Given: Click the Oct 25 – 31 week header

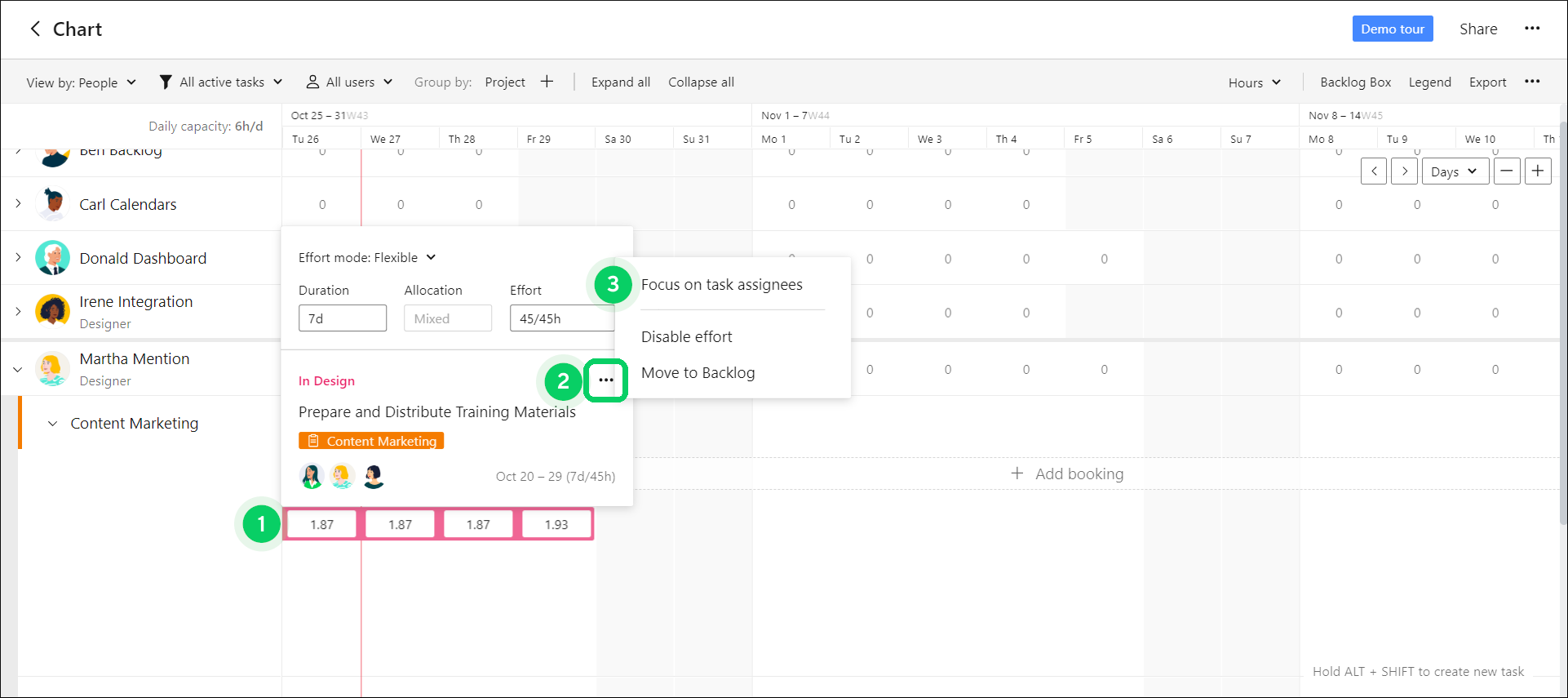Looking at the screenshot, I should coord(330,115).
